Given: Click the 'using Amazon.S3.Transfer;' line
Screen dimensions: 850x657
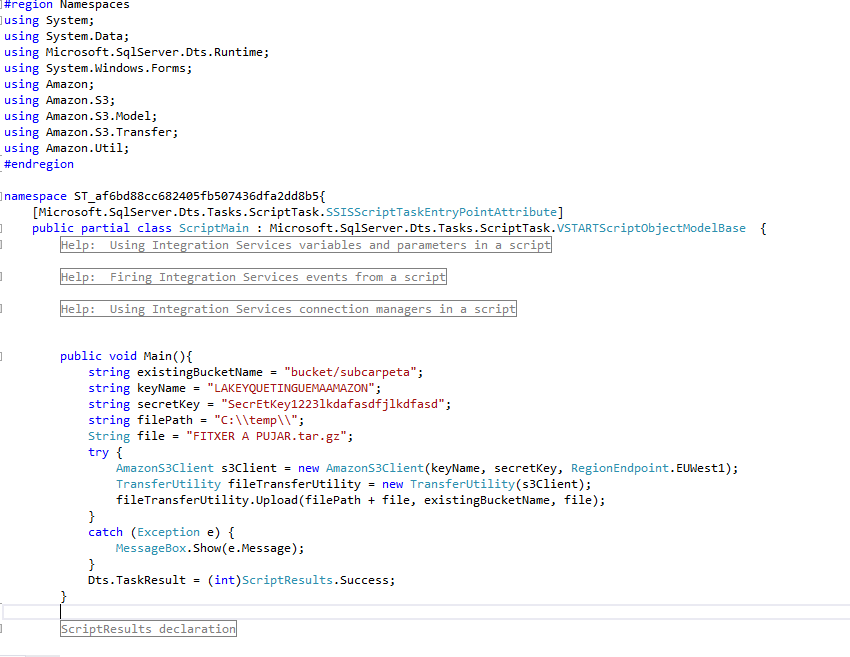Looking at the screenshot, I should coord(91,132).
